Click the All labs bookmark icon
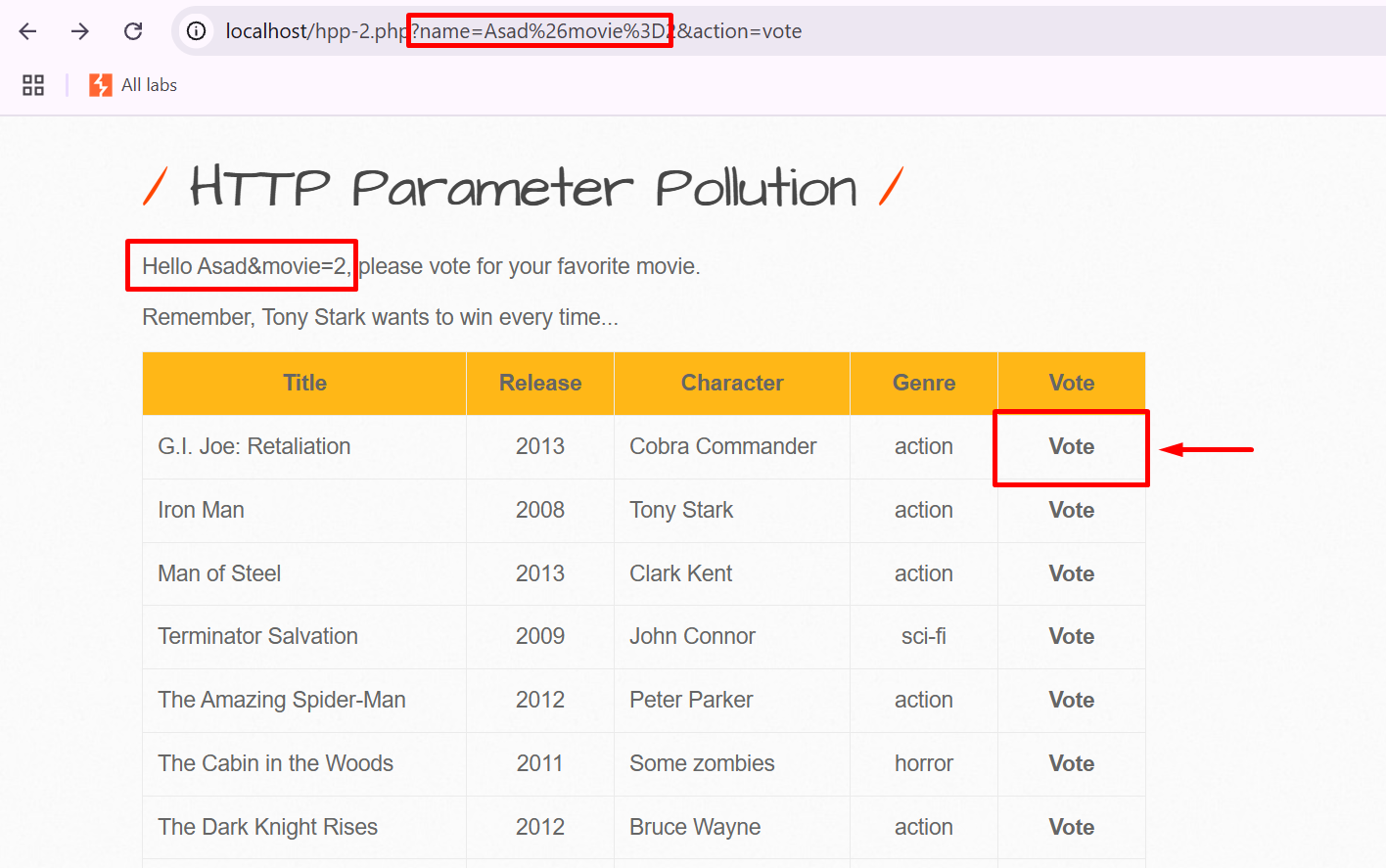 [x=101, y=85]
